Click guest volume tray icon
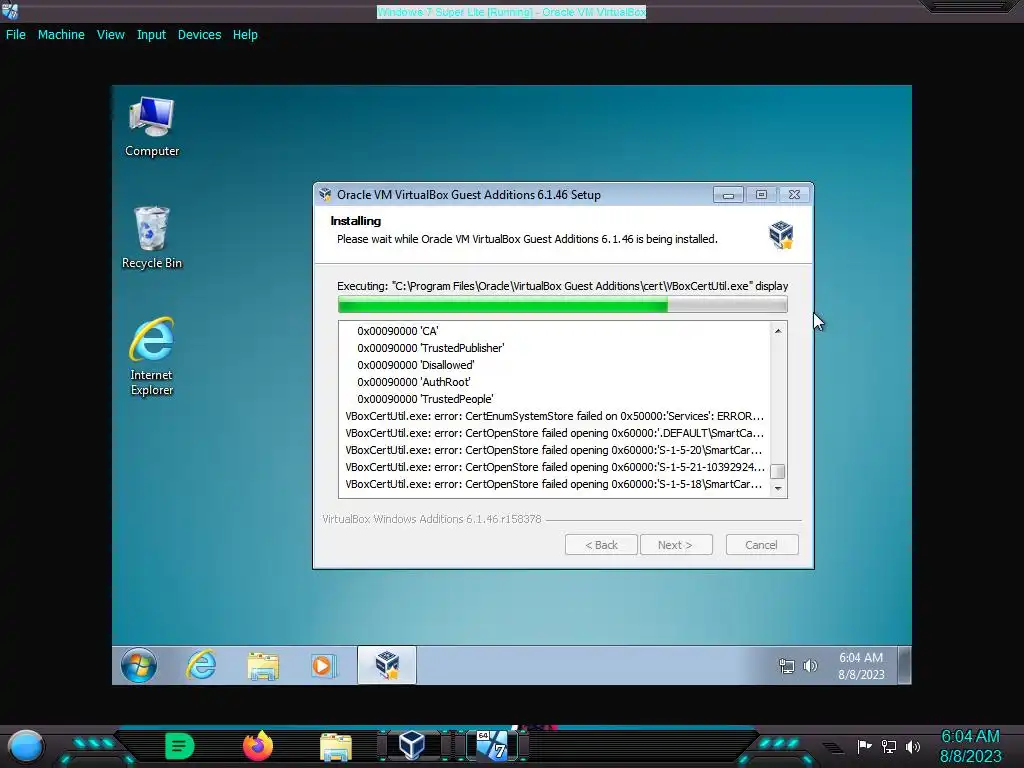Viewport: 1024px width, 768px height. 810,666
